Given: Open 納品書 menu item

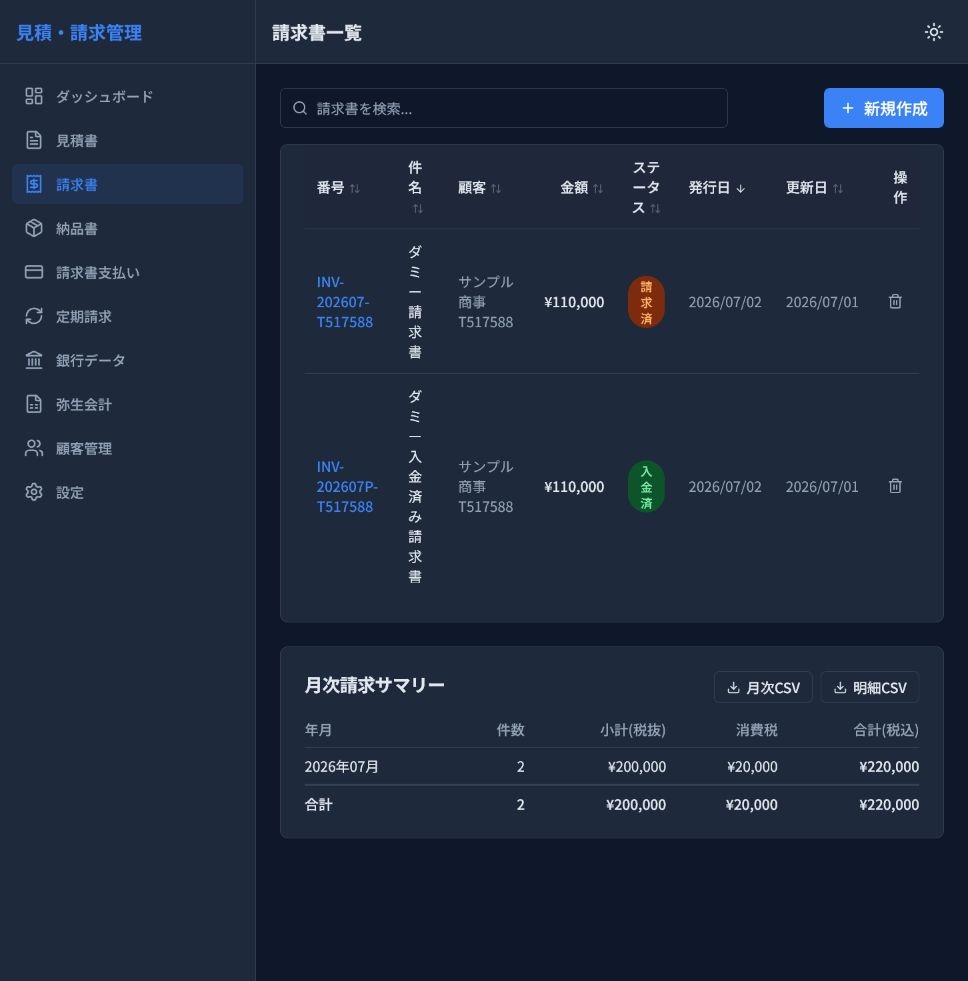Looking at the screenshot, I should (128, 228).
